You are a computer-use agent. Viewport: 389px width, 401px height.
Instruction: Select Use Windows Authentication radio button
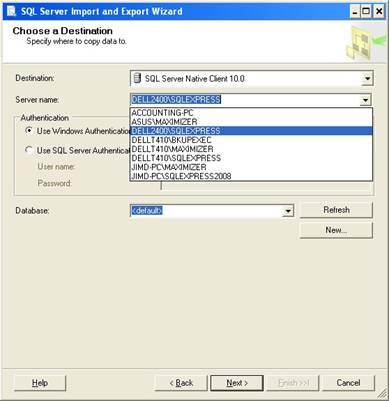pos(29,131)
